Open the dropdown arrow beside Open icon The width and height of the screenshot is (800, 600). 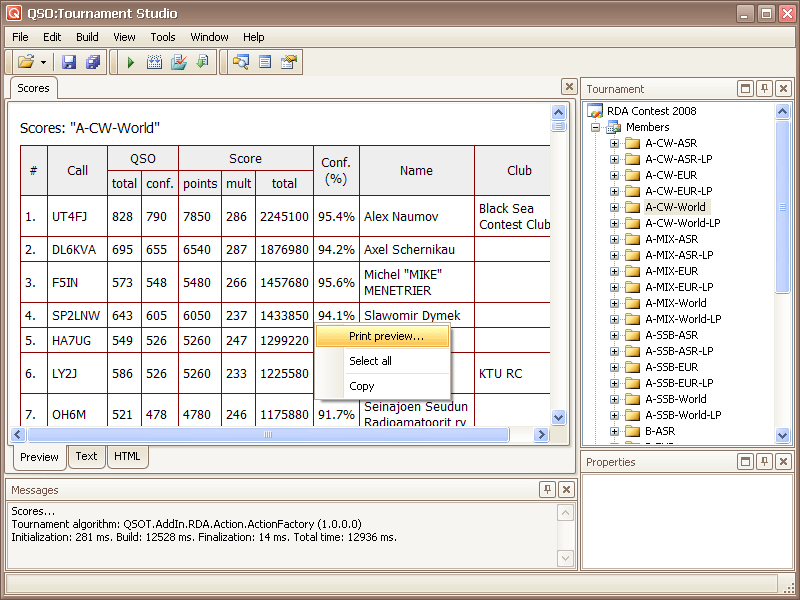pos(43,62)
